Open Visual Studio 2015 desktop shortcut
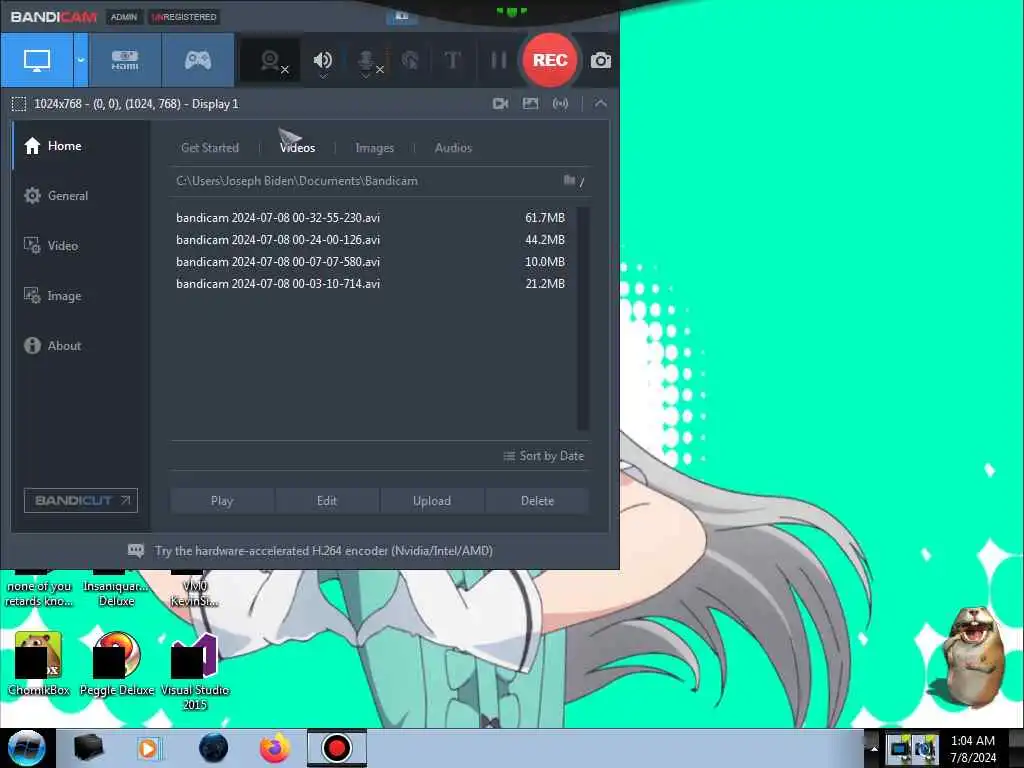1024x768 pixels. click(195, 671)
